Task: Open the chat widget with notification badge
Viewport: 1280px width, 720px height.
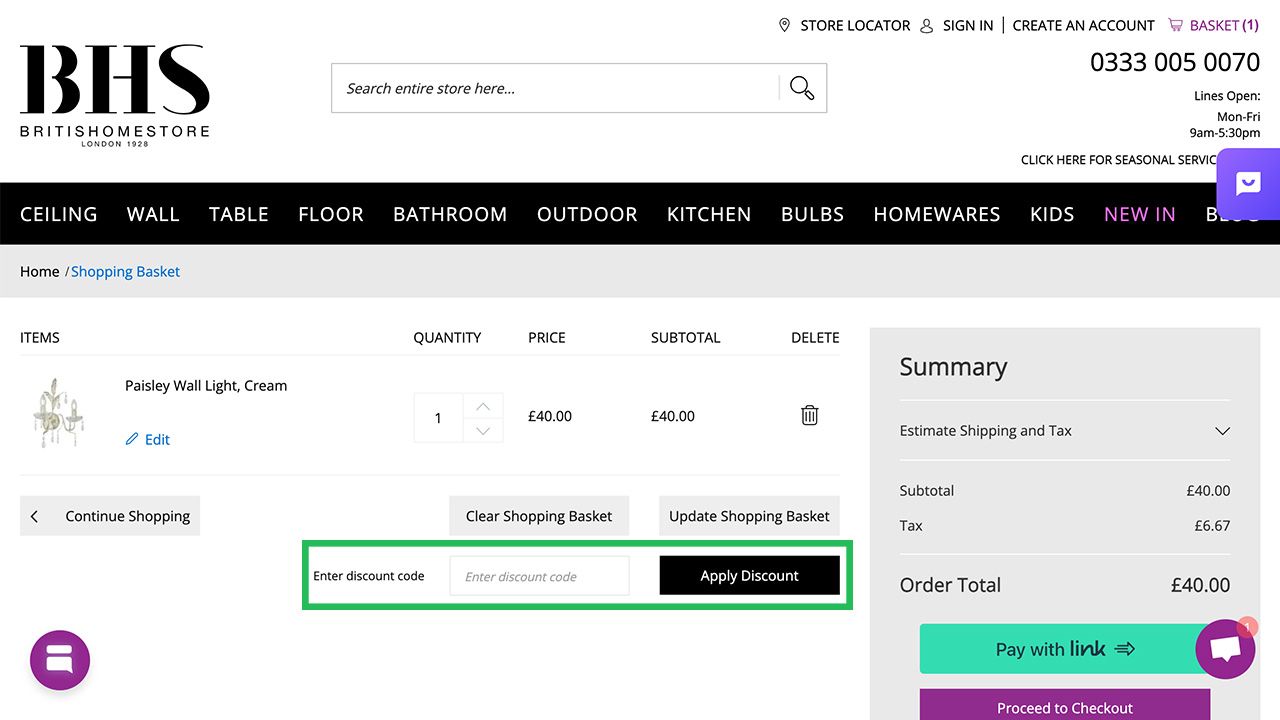Action: click(1225, 649)
